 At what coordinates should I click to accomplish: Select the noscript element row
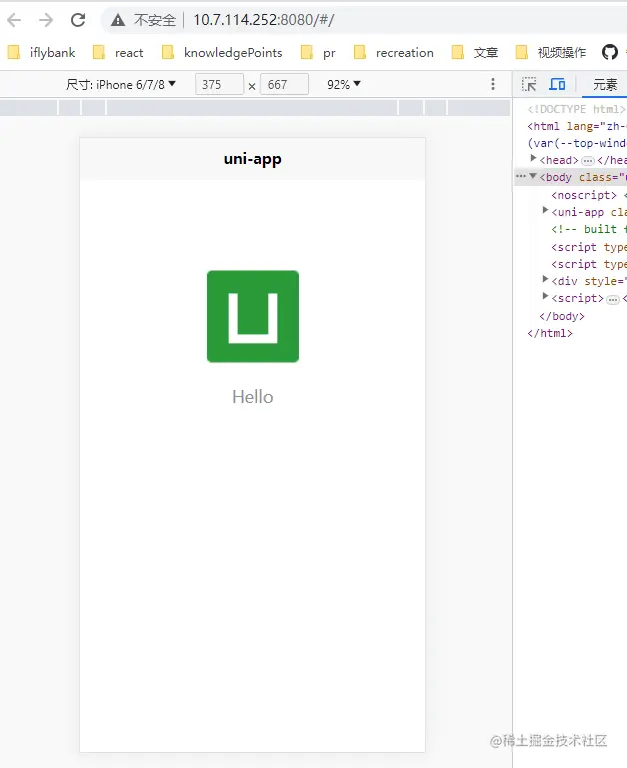tap(571, 195)
